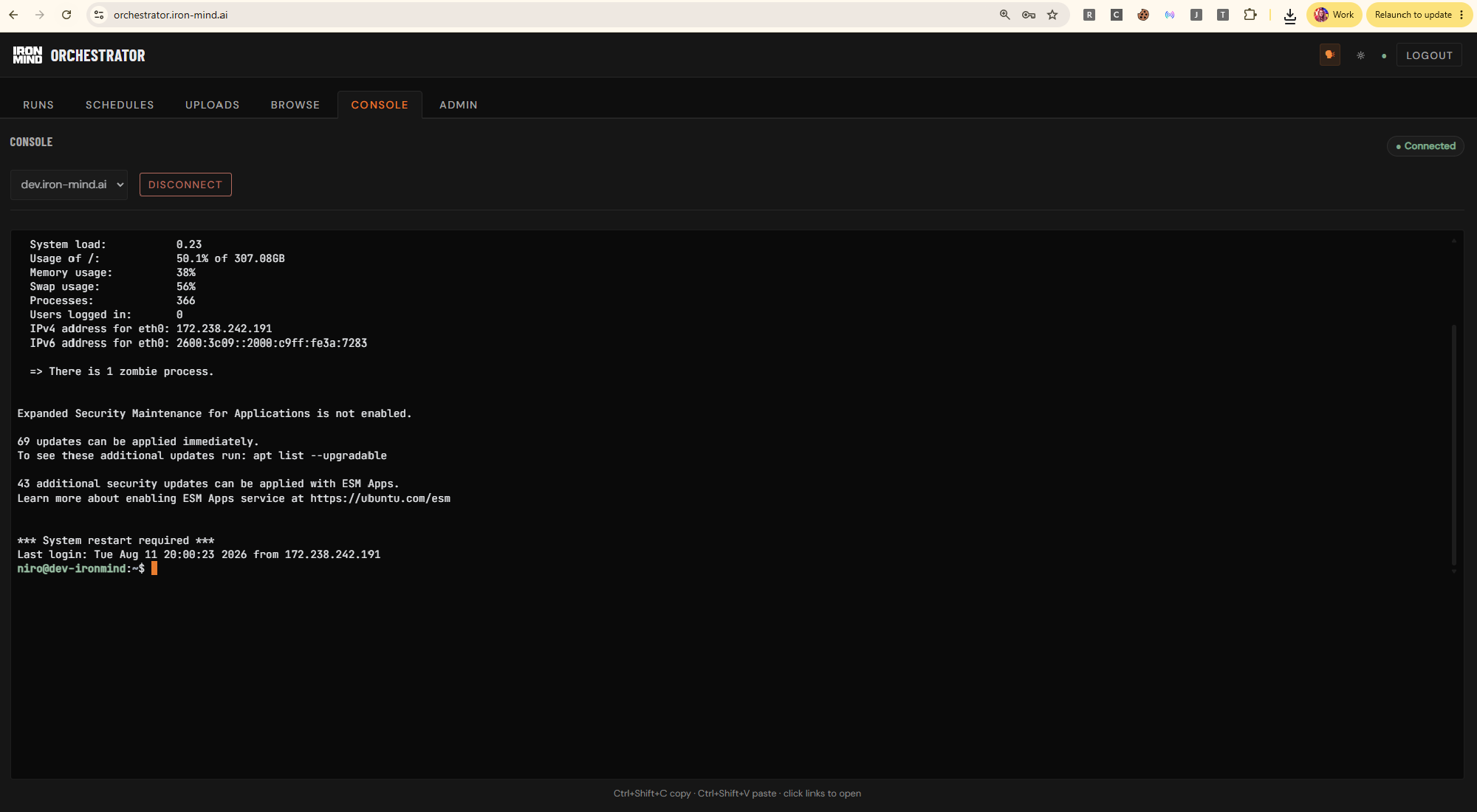Switch to the RUNS tab

click(x=38, y=105)
